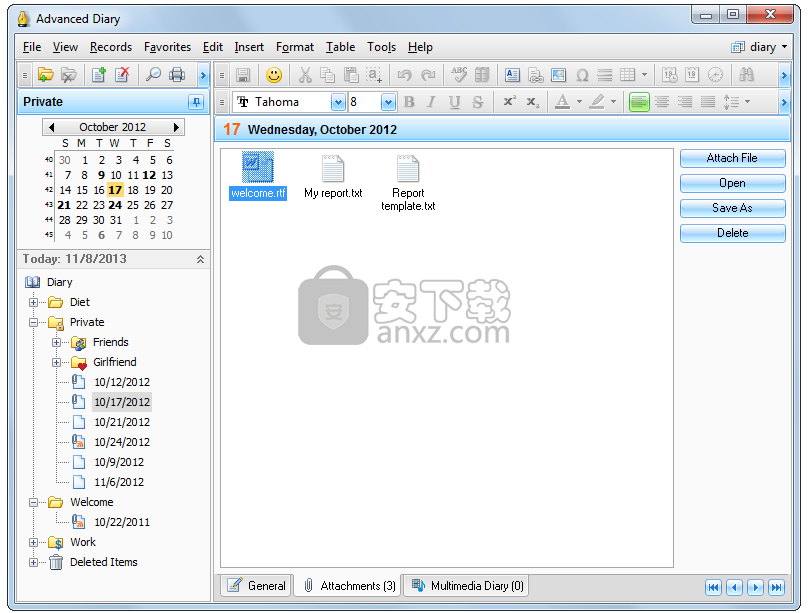The width and height of the screenshot is (812, 613).
Task: Open the line spacing dropdown arrow
Action: (x=747, y=102)
